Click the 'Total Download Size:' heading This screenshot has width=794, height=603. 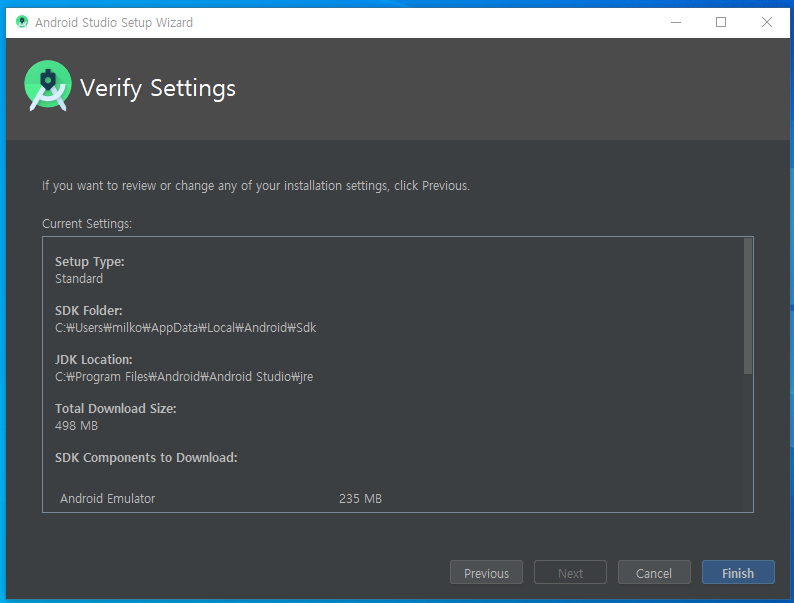[x=115, y=409]
